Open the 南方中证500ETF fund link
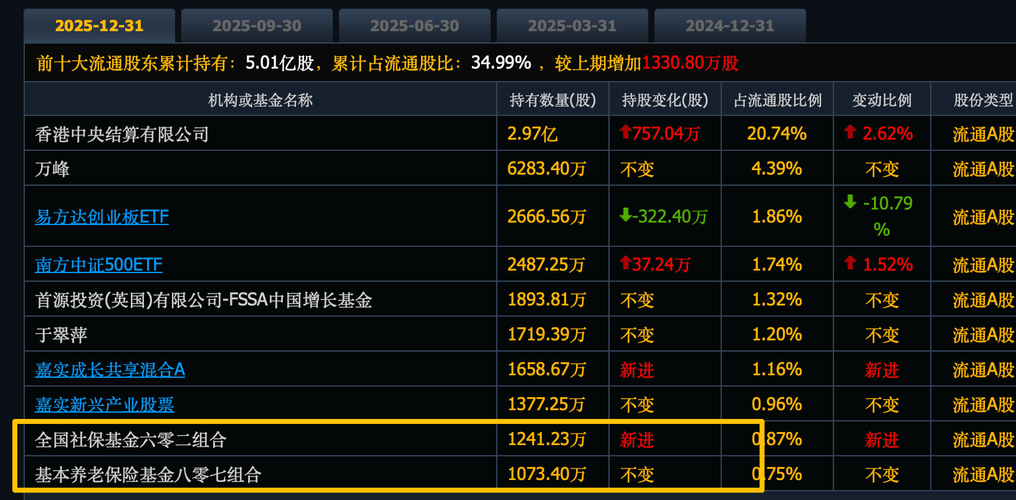The image size is (1016, 500). pos(98,264)
